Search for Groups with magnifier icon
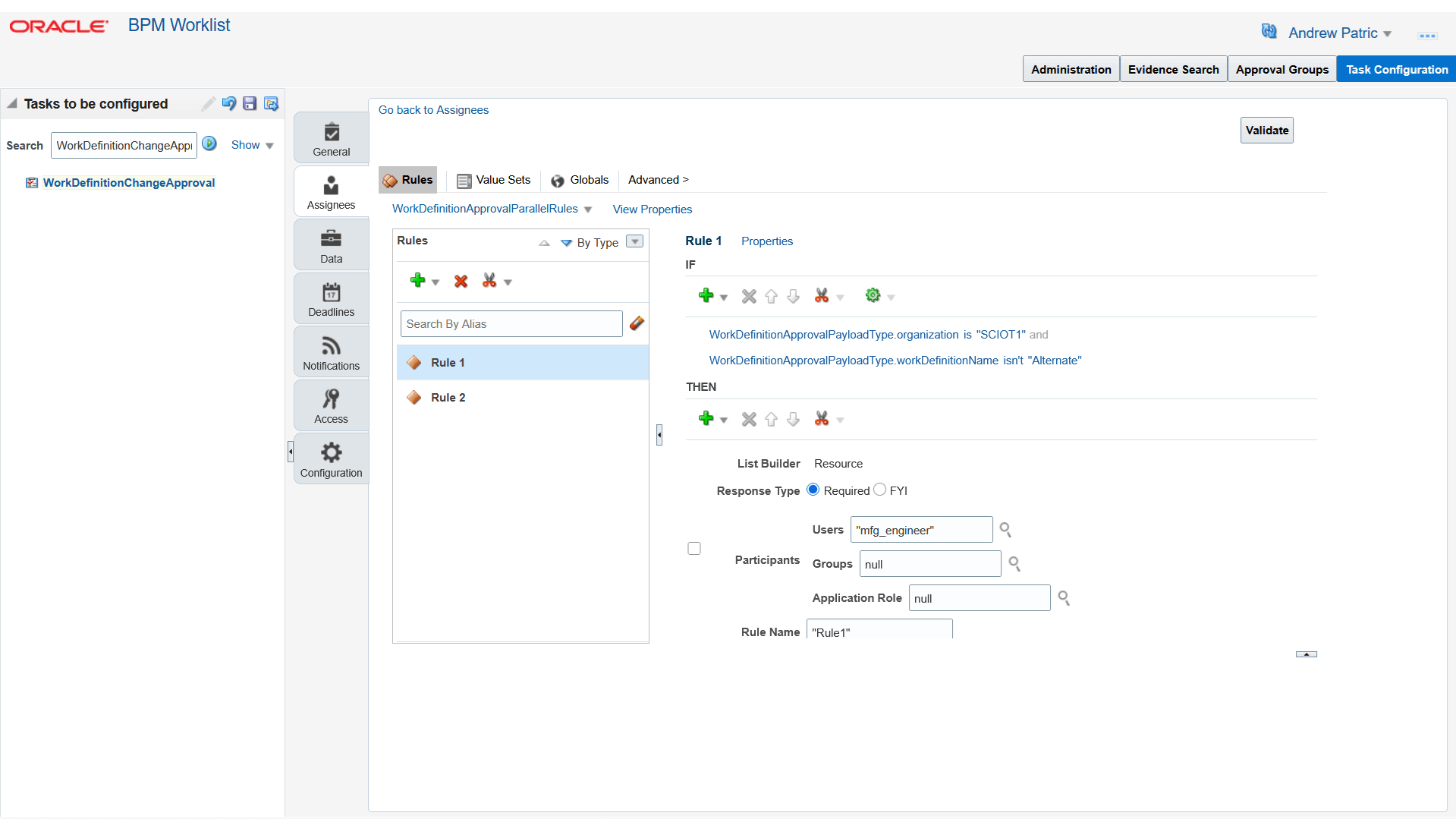 click(1014, 563)
